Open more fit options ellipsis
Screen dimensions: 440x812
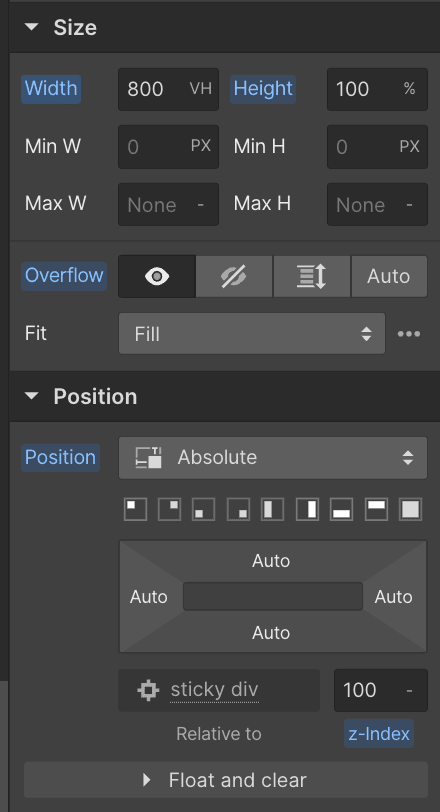[409, 334]
